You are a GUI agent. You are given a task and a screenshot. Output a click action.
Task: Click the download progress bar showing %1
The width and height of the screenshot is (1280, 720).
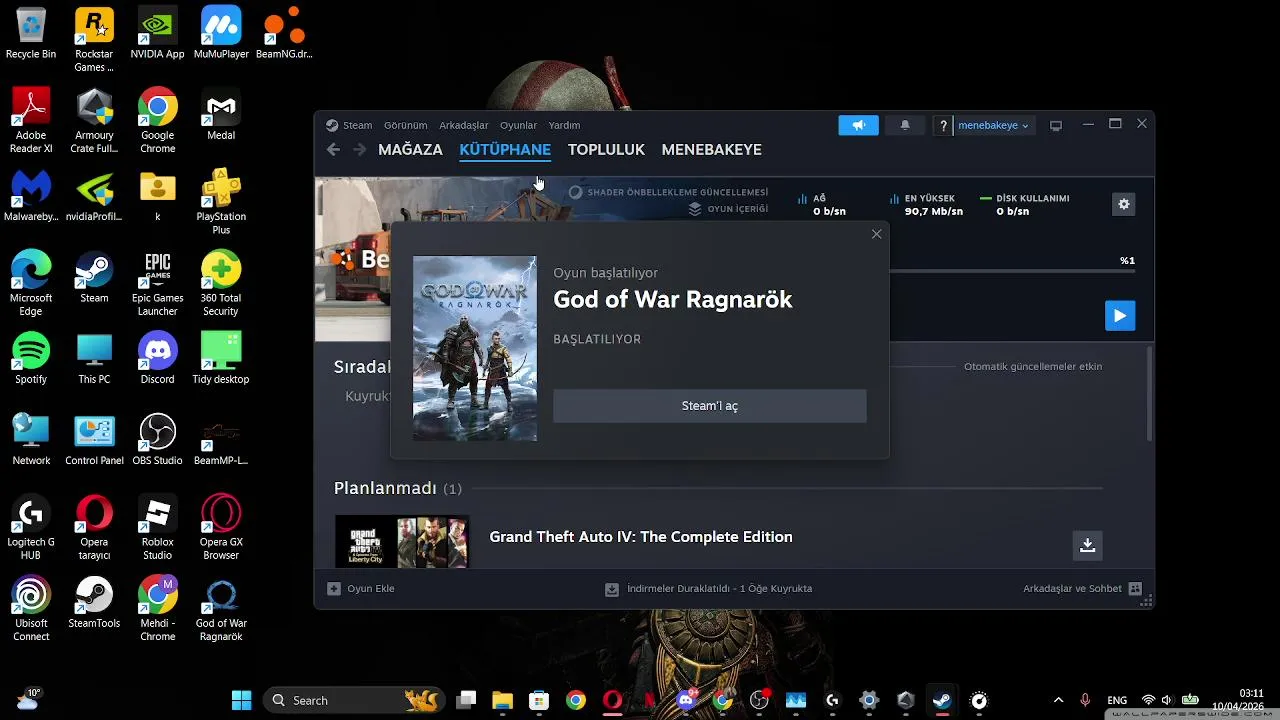[x=1012, y=271]
